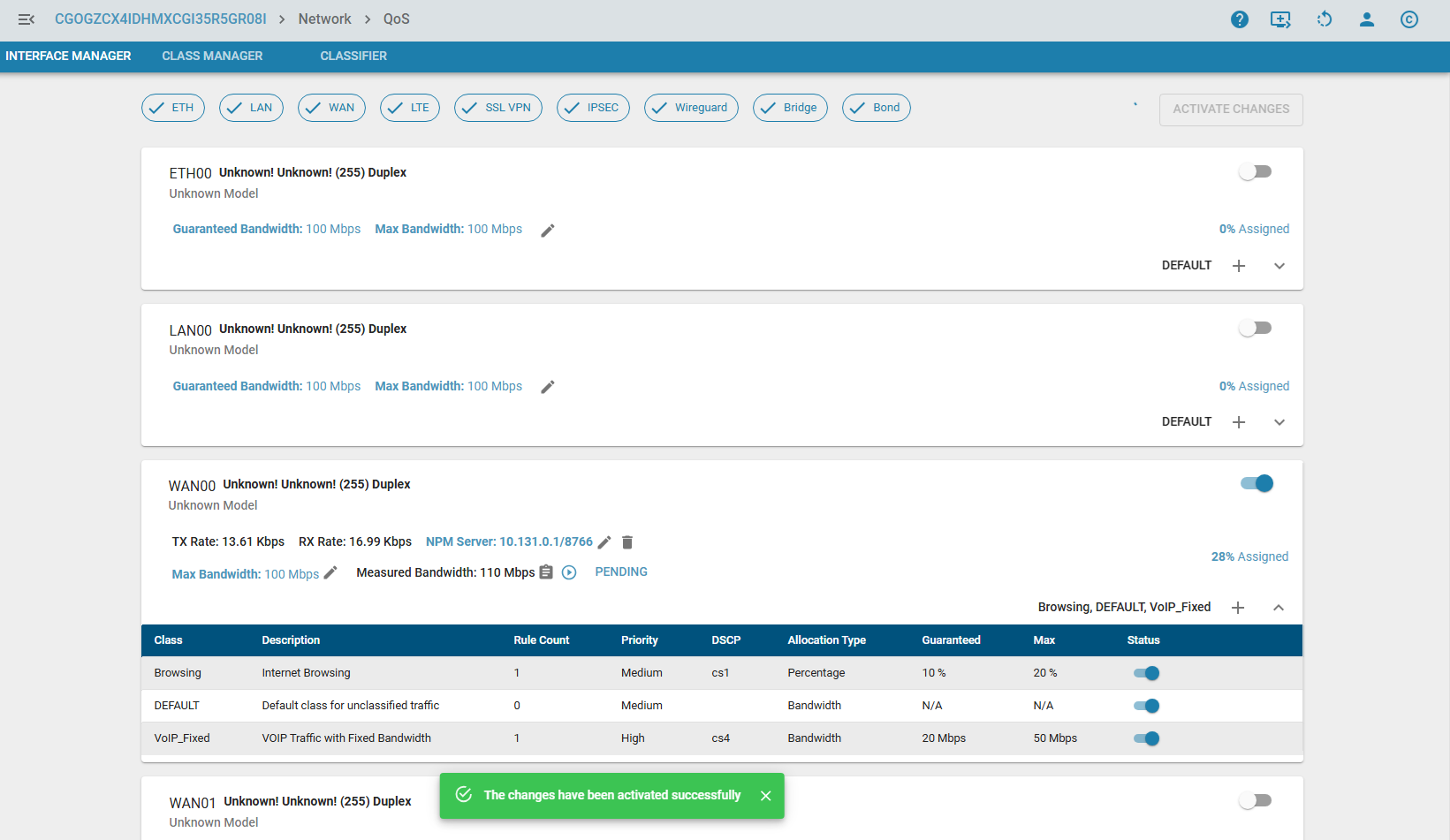1450x840 pixels.
Task: Expand the LAN00 class list chevron
Action: pyautogui.click(x=1279, y=422)
